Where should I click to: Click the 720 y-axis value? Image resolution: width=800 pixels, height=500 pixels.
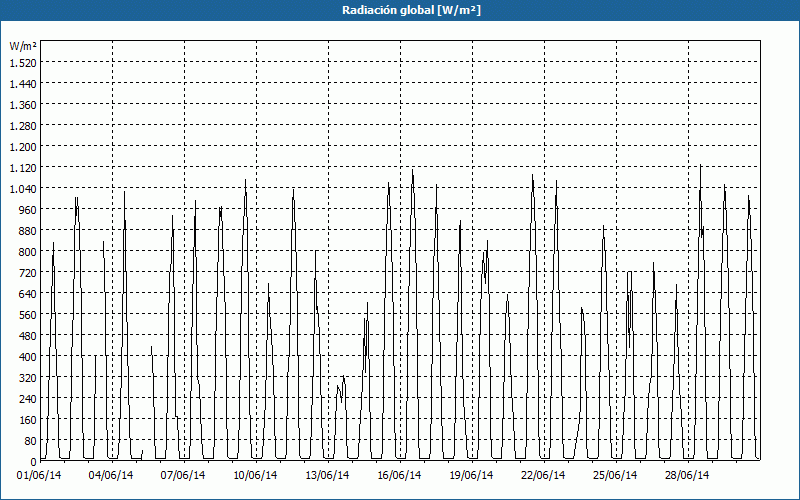coord(28,272)
